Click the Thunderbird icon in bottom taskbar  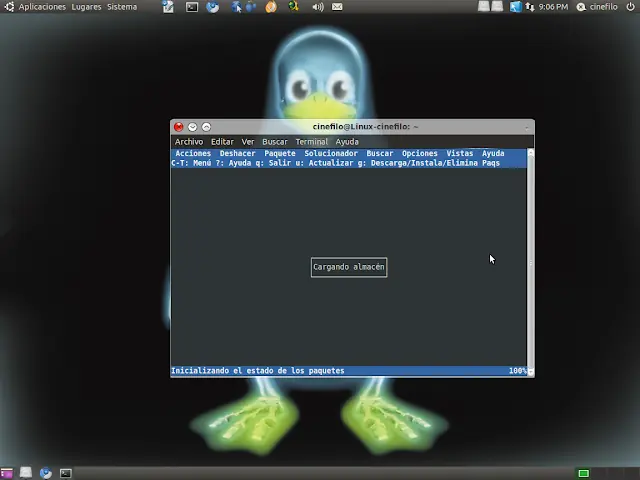45,473
